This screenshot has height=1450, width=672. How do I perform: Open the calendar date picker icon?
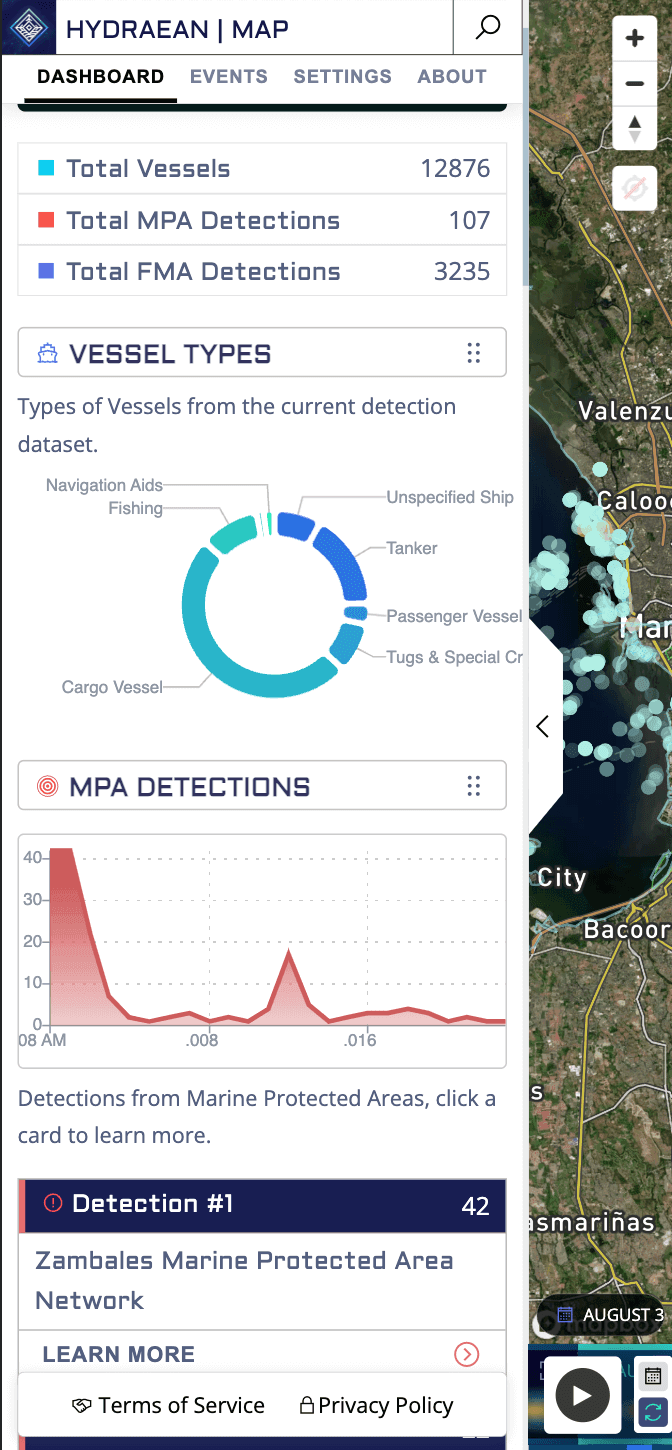coord(653,1376)
